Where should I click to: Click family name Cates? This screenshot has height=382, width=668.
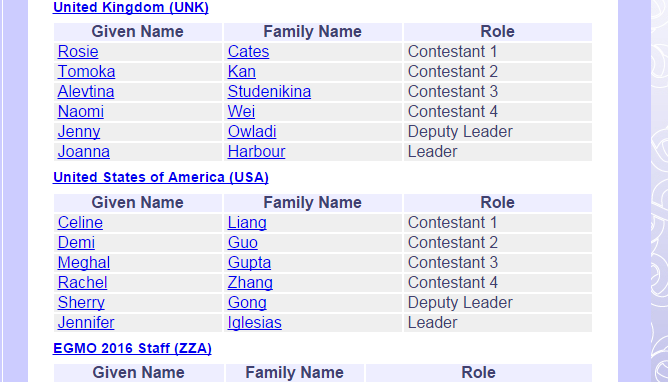tap(248, 52)
